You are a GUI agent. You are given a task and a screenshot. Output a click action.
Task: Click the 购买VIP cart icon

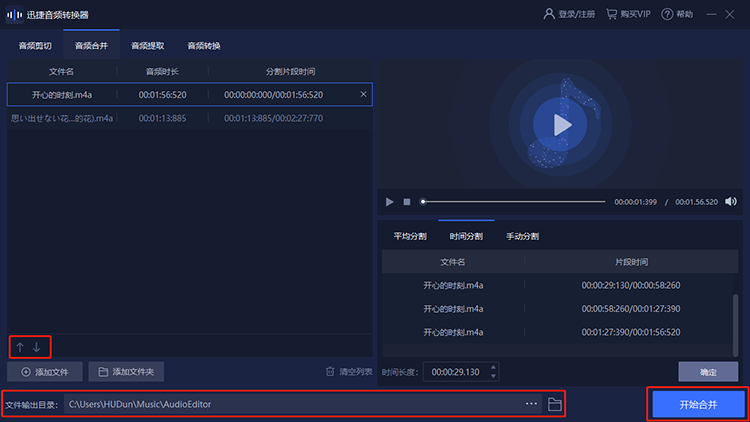611,14
